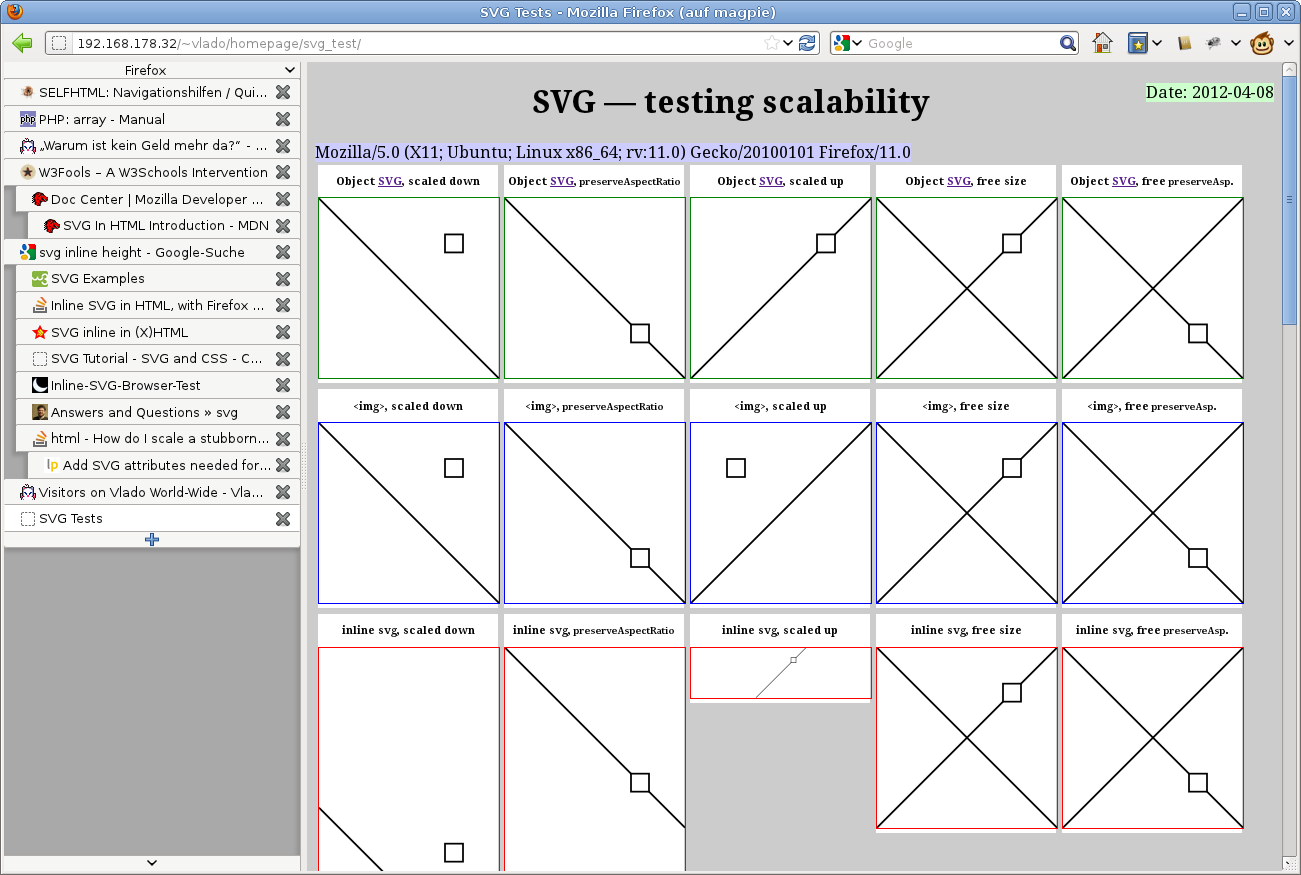1301x875 pixels.
Task: Click the Google search engine icon
Action: coord(842,43)
